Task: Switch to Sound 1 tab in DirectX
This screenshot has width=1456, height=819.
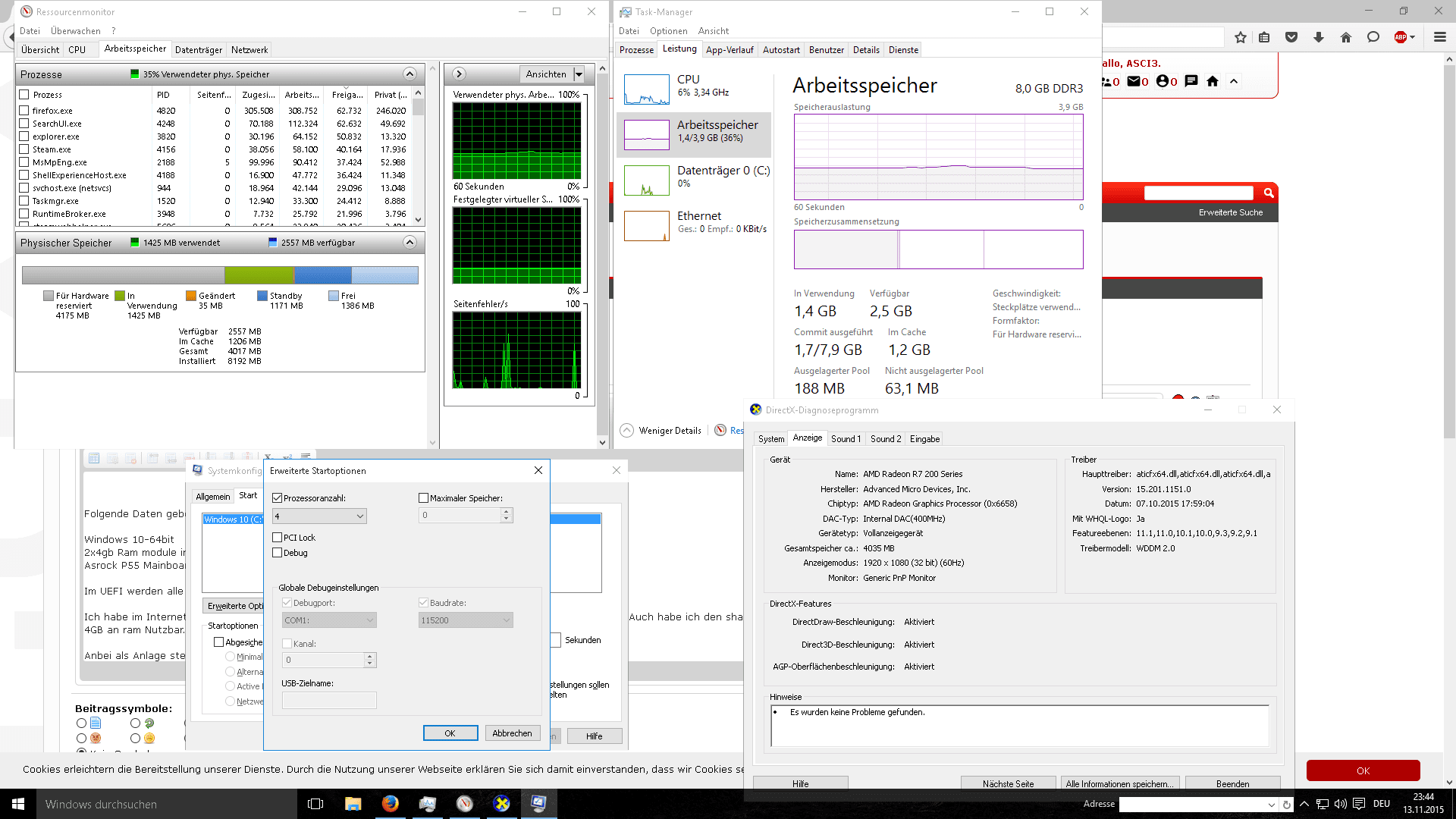Action: (x=846, y=439)
